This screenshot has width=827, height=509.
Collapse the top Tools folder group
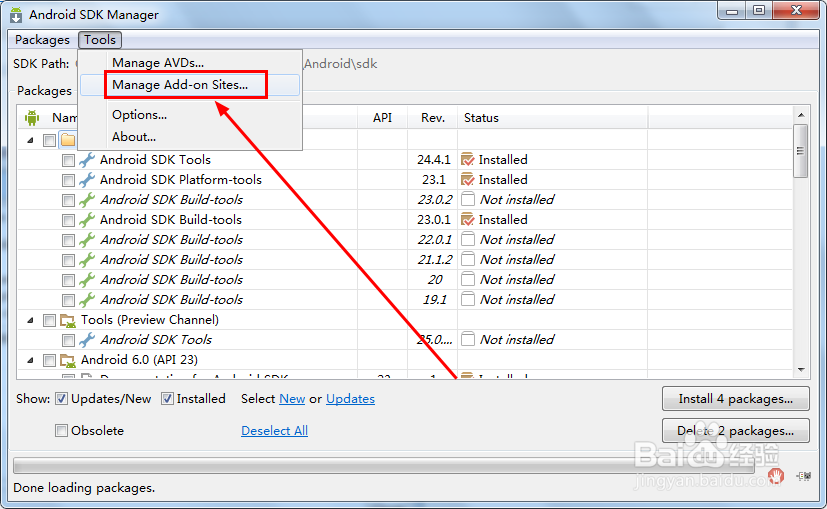[31, 140]
